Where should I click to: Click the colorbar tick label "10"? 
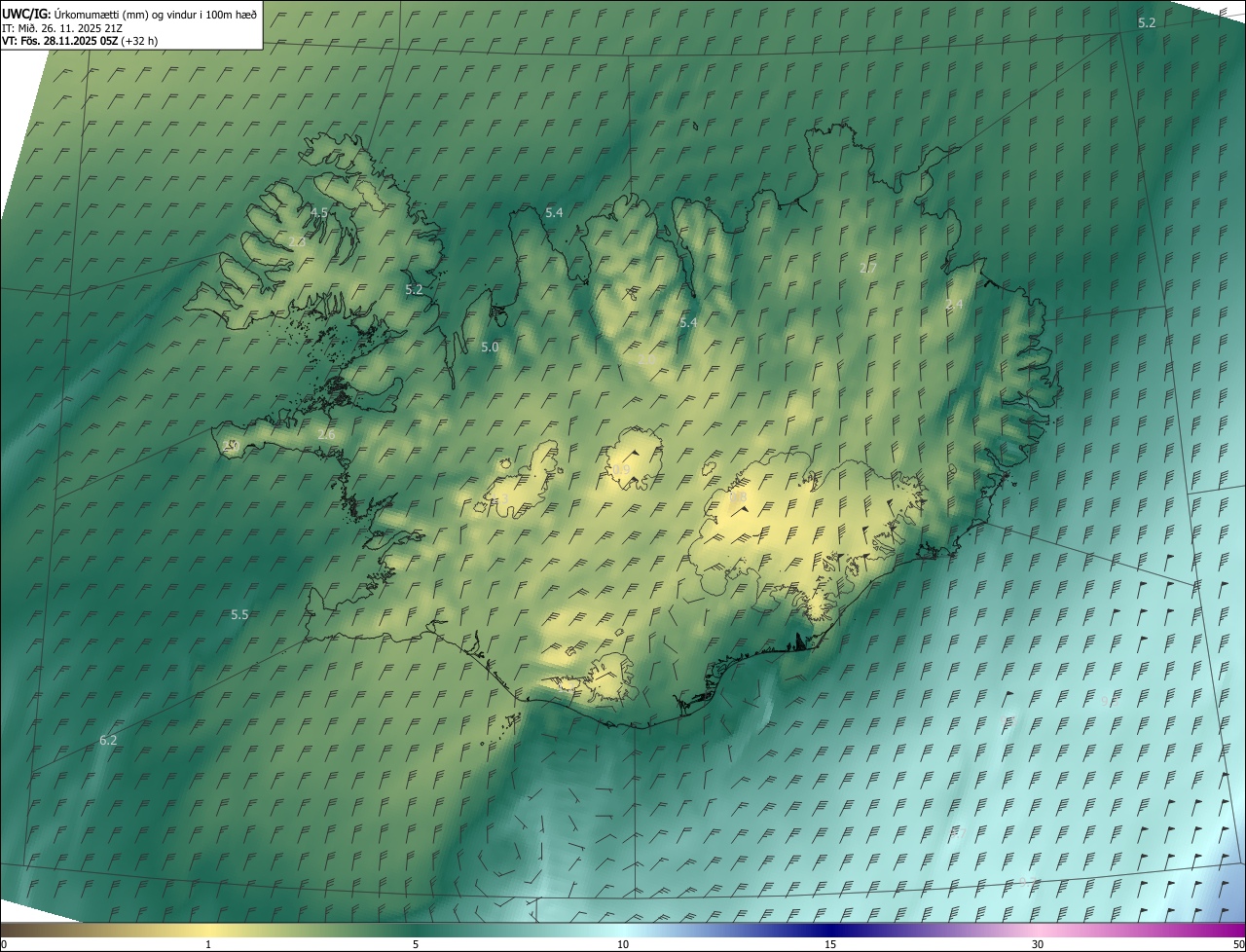[623, 944]
